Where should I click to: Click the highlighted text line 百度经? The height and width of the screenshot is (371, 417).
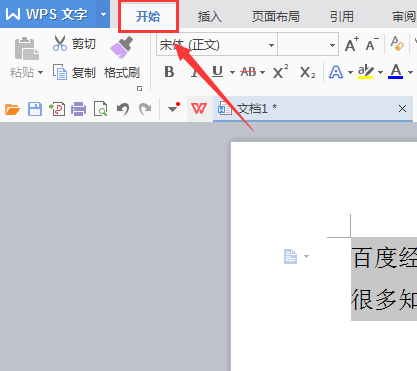pyautogui.click(x=384, y=258)
